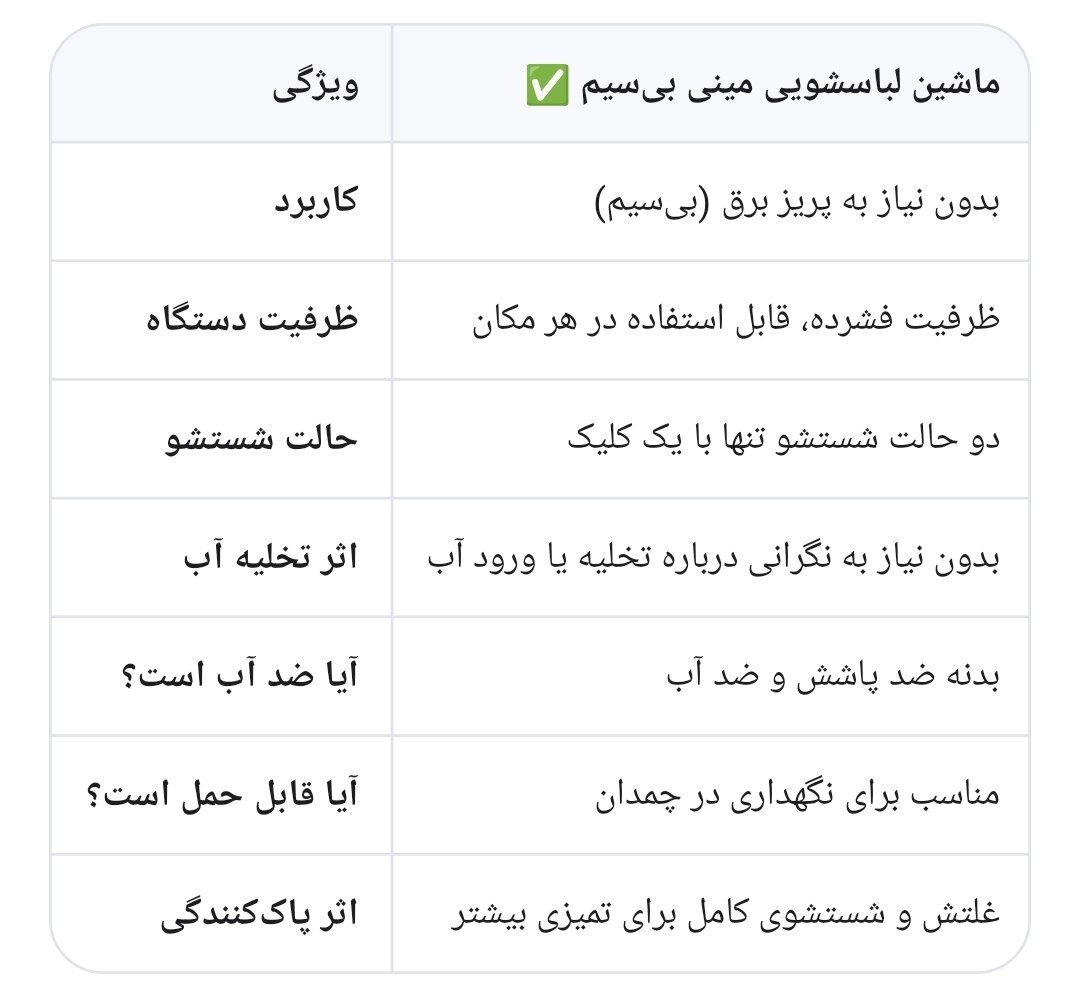This screenshot has height=1002, width=1080.
Task: Select the کاربرد row label
Action: [316, 202]
